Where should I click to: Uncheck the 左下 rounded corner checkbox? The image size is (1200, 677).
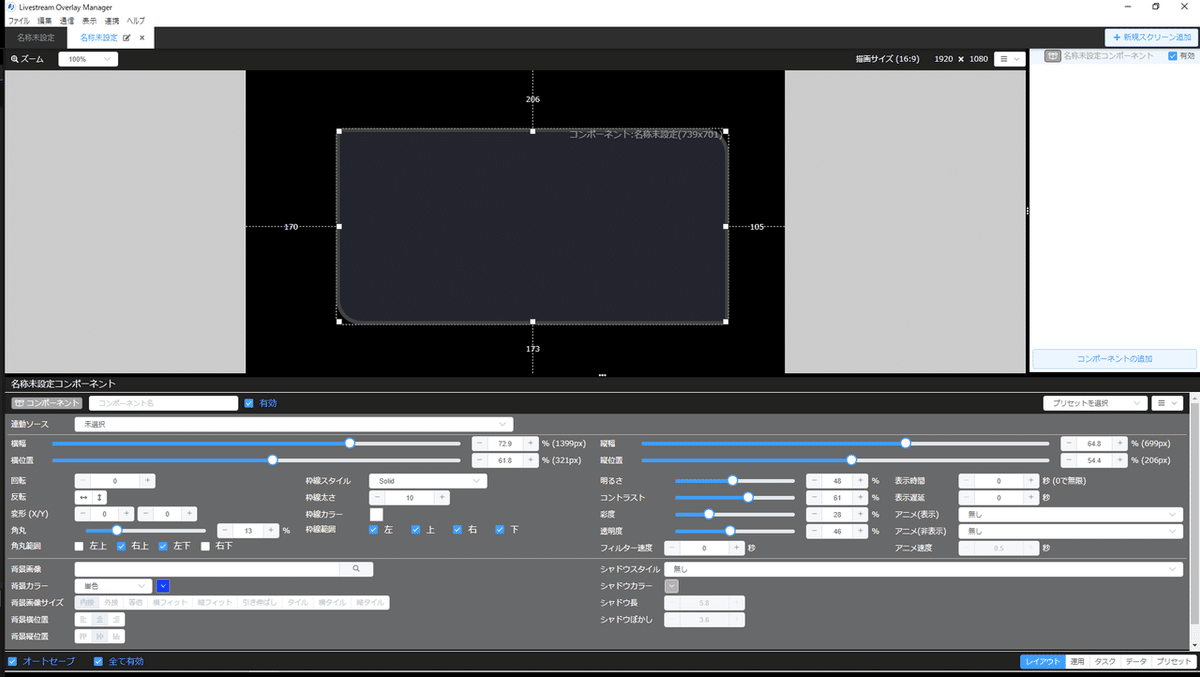click(x=163, y=546)
